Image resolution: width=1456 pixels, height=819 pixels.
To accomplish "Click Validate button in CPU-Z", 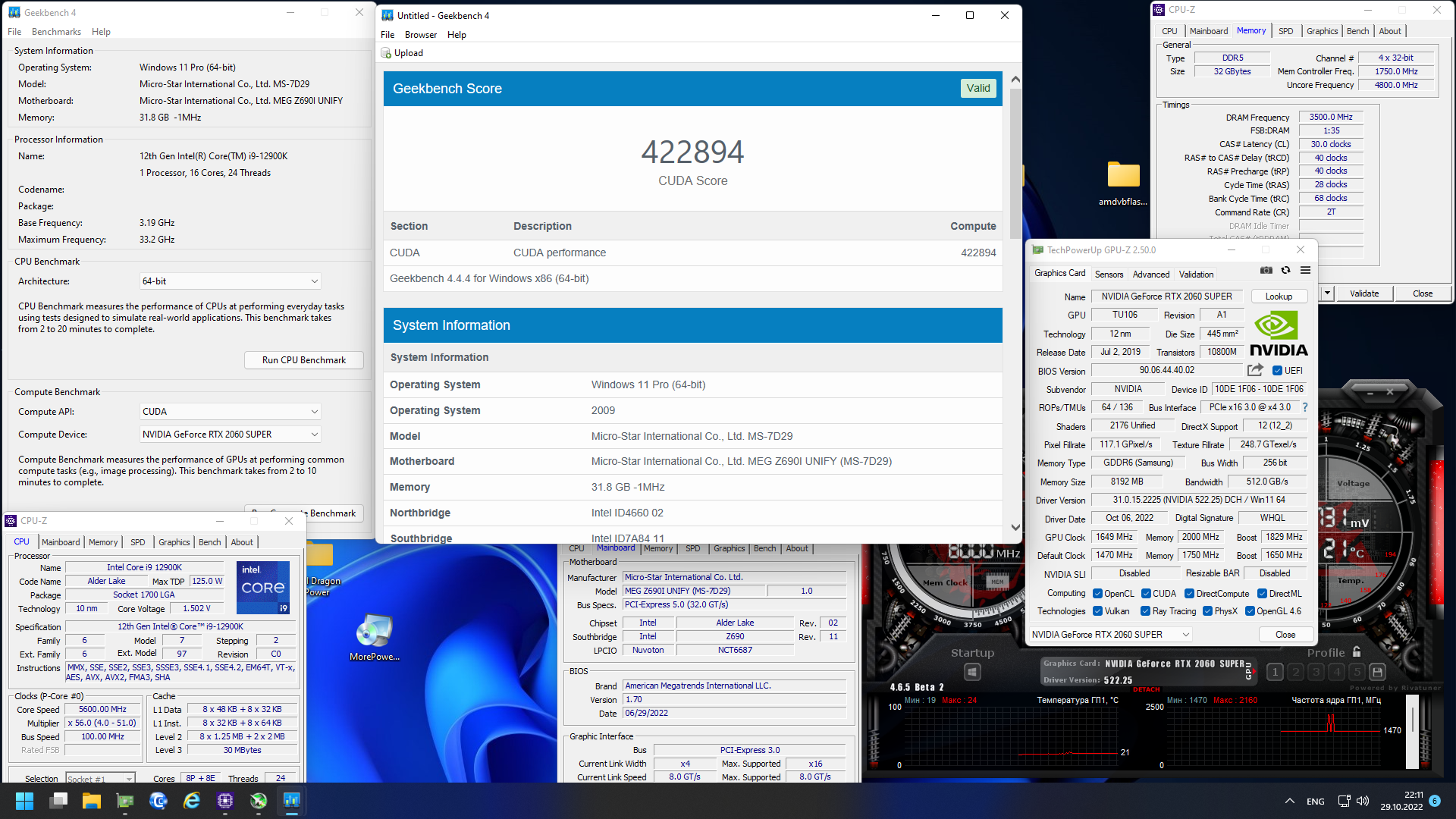I will point(1364,293).
